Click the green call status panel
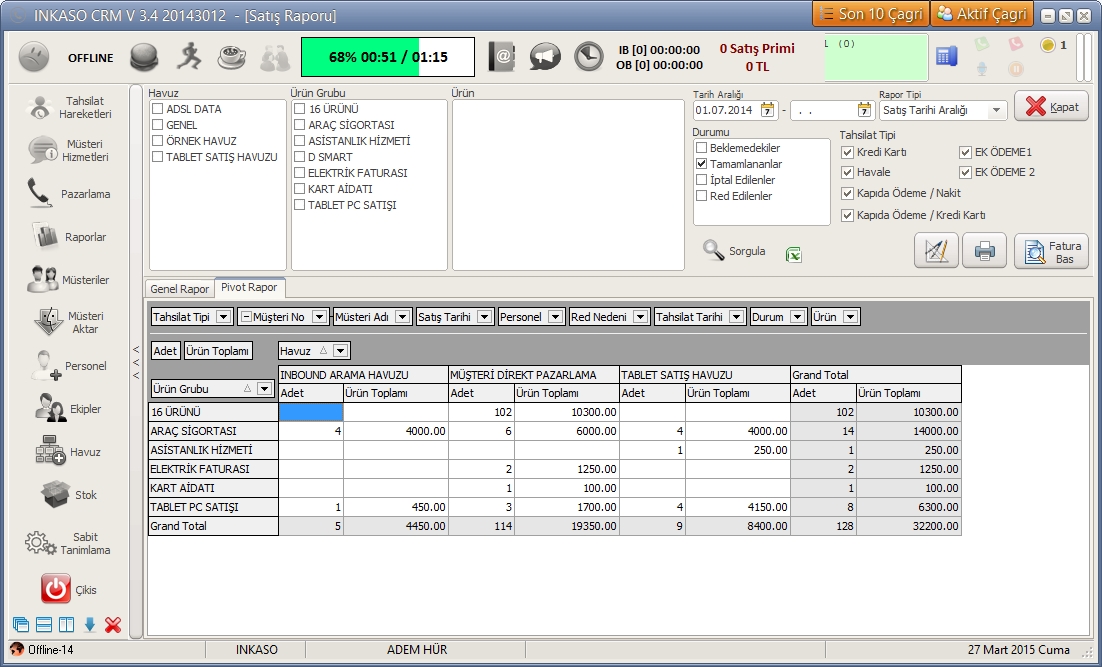The height and width of the screenshot is (667, 1102). click(876, 57)
